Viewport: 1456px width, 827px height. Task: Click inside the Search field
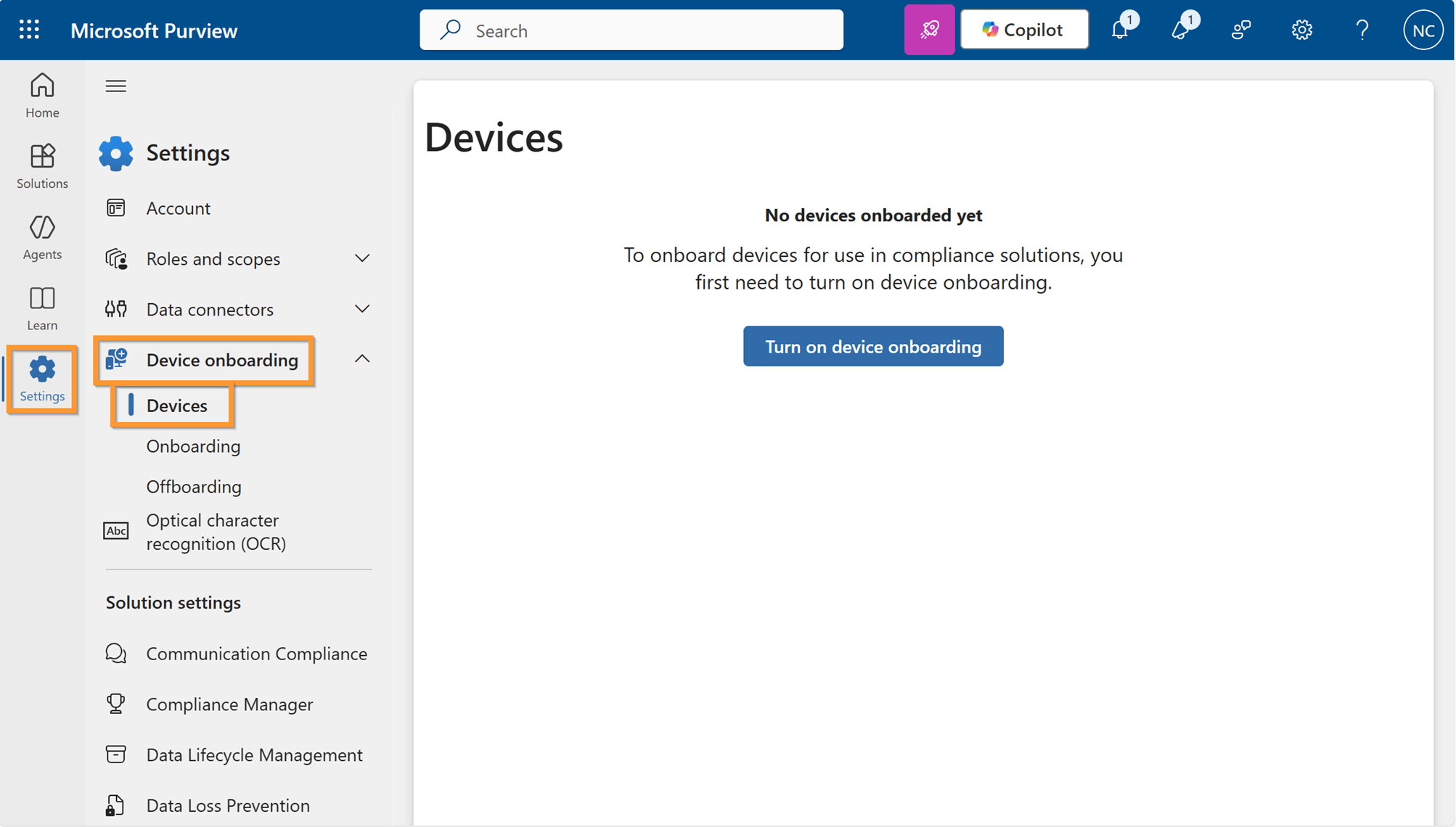click(630, 30)
